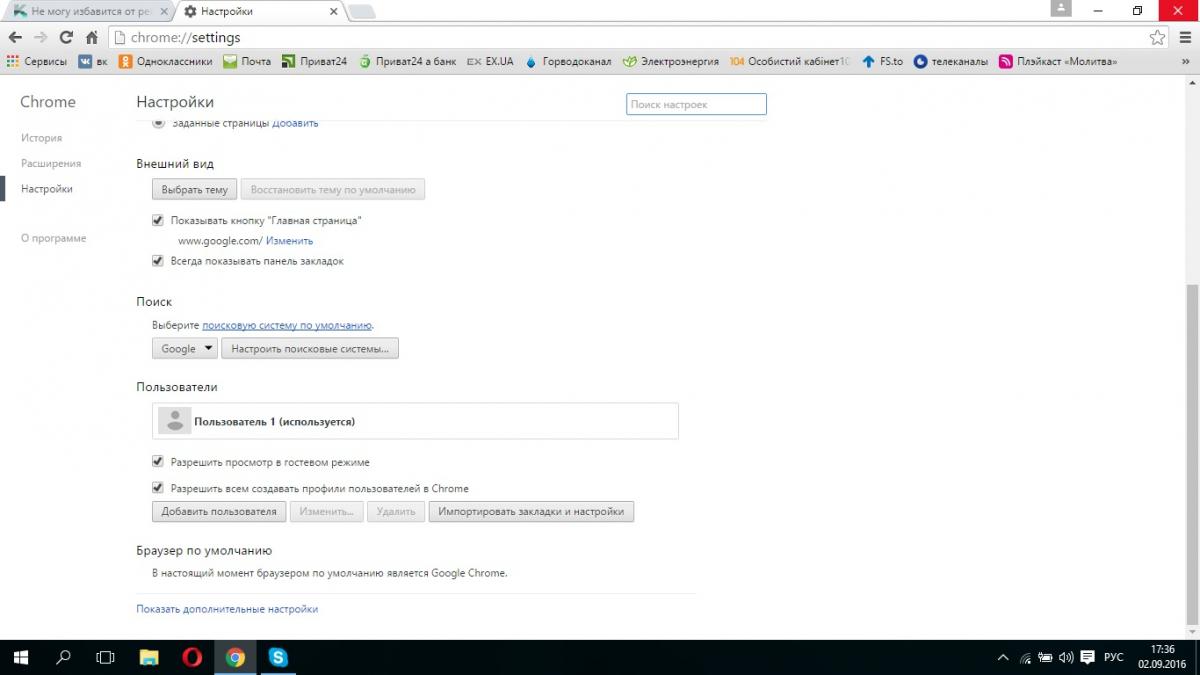This screenshot has height=675, width=1200.
Task: Click the поисковую систему по умолчанию link
Action: 287,325
